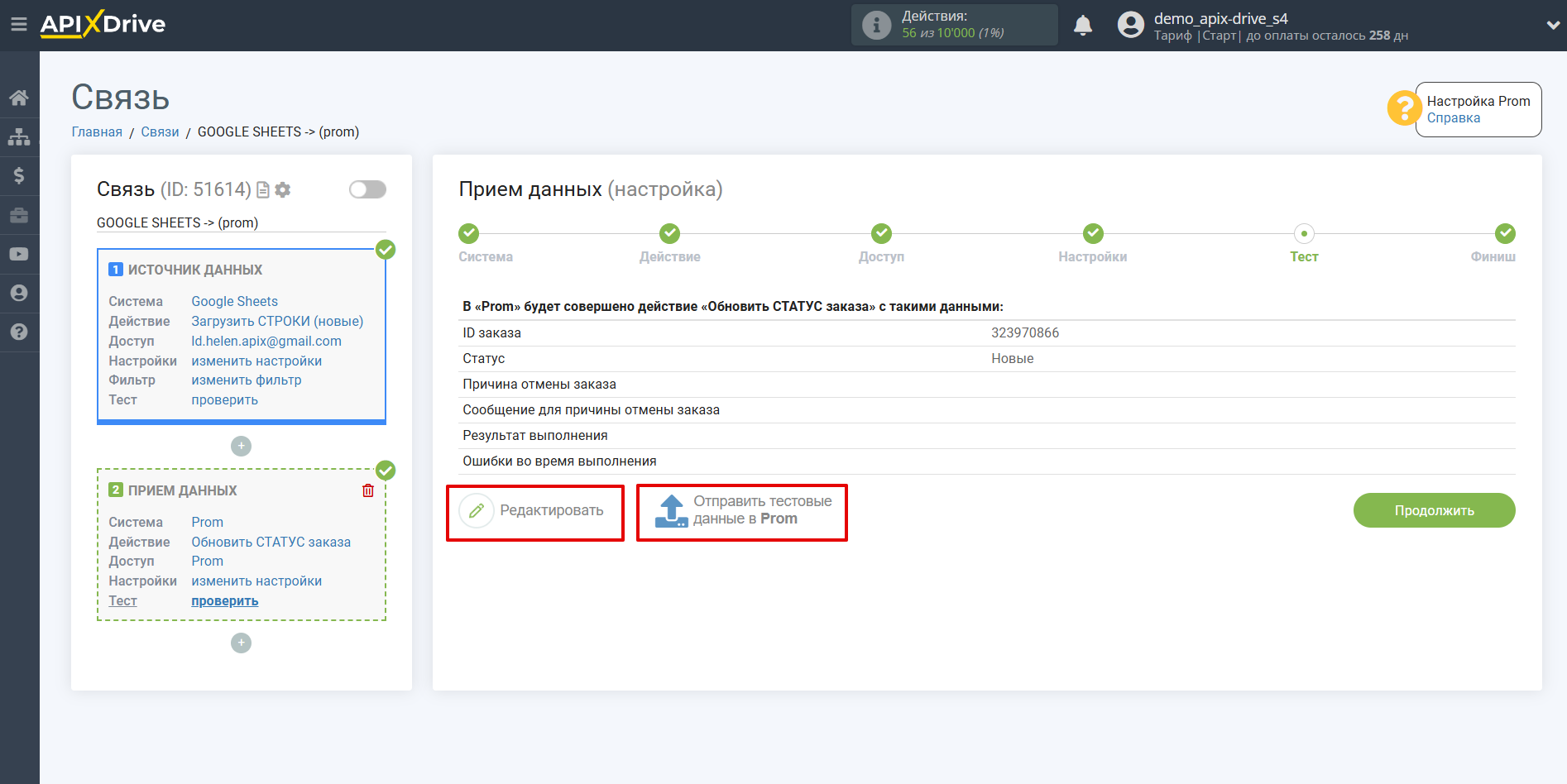Viewport: 1567px width, 784px height.
Task: Open connections sitemap icon in sidebar
Action: point(19,136)
